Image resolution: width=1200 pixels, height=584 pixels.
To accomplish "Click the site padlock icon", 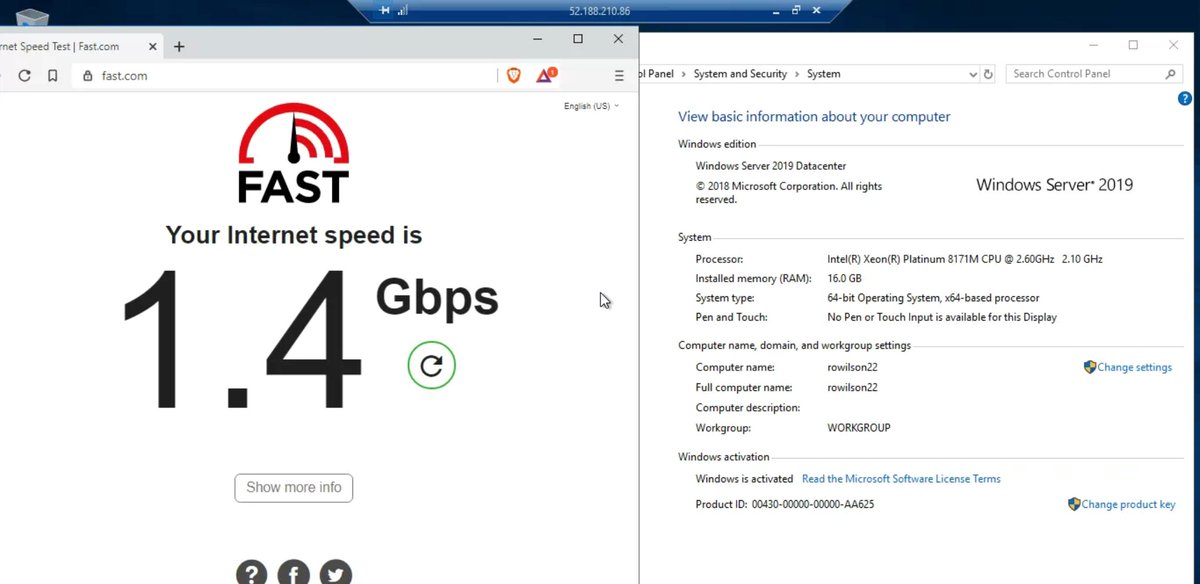I will [x=88, y=76].
